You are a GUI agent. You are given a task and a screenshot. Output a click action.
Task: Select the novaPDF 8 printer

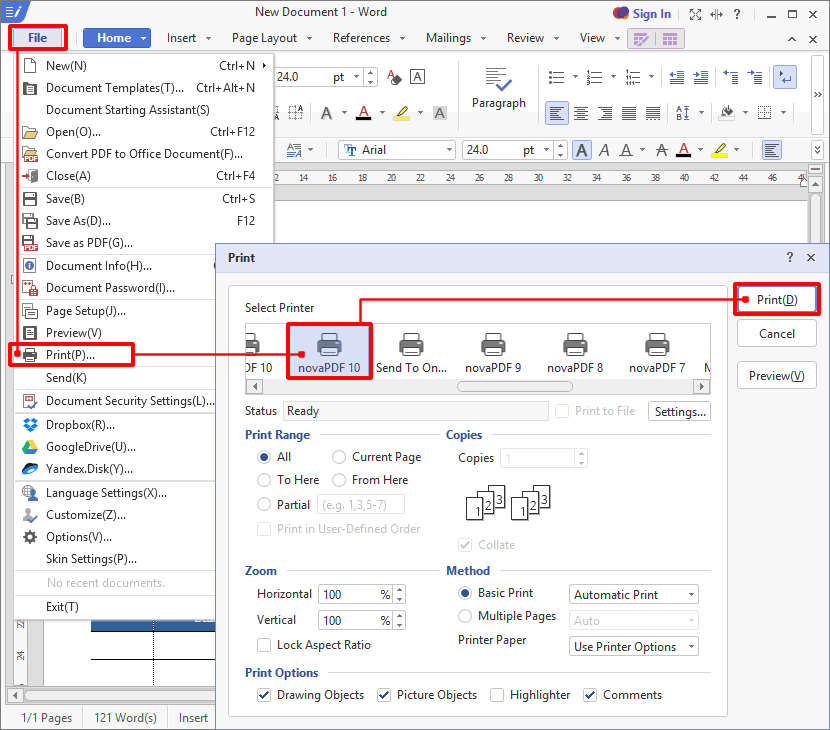[575, 353]
